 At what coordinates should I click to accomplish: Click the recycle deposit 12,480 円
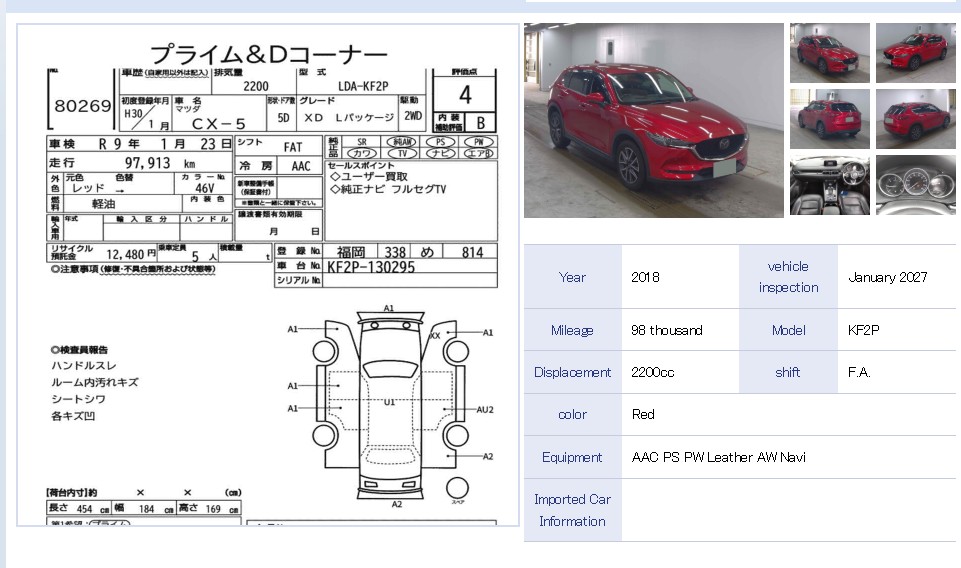tap(131, 254)
